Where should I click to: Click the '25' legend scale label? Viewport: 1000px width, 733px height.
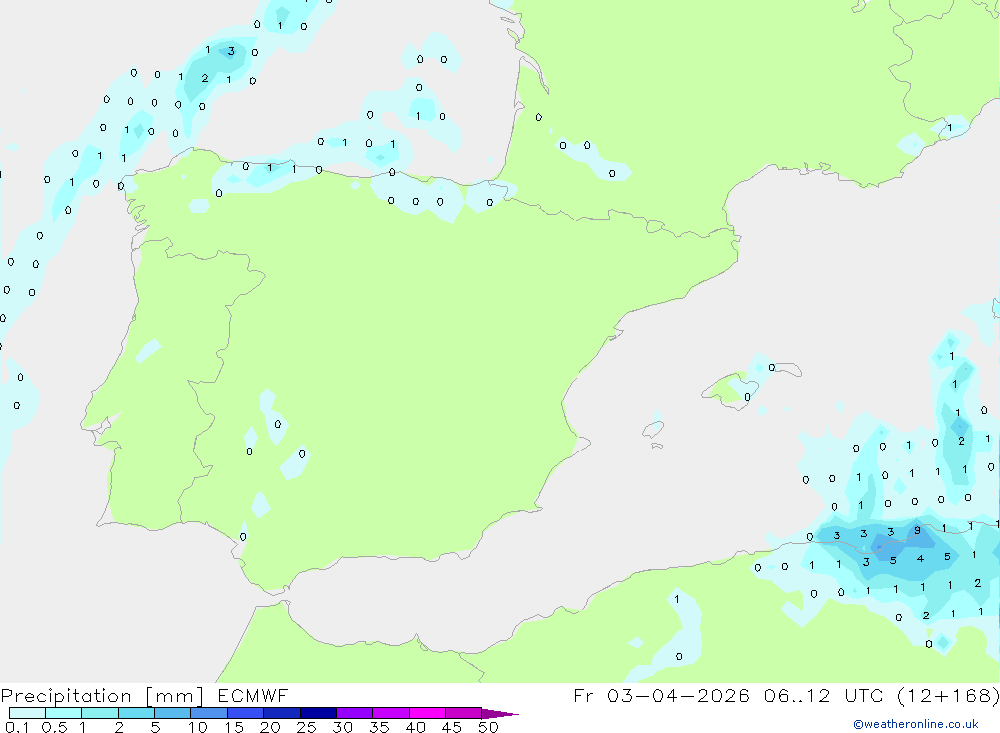(306, 727)
